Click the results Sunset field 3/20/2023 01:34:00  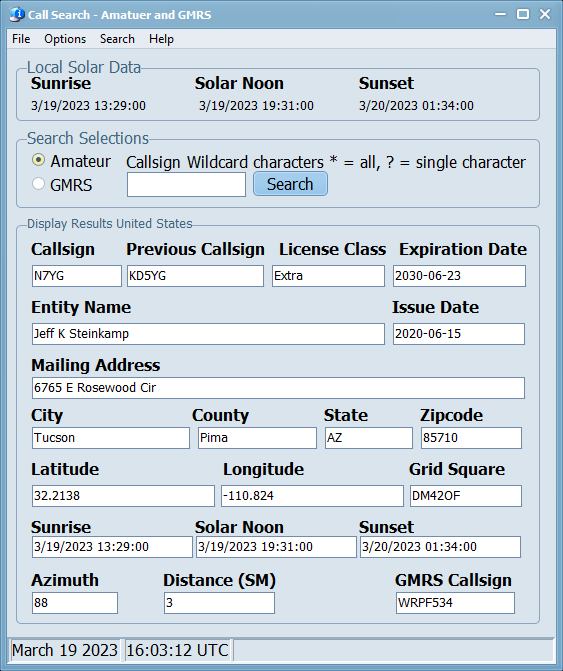441,547
